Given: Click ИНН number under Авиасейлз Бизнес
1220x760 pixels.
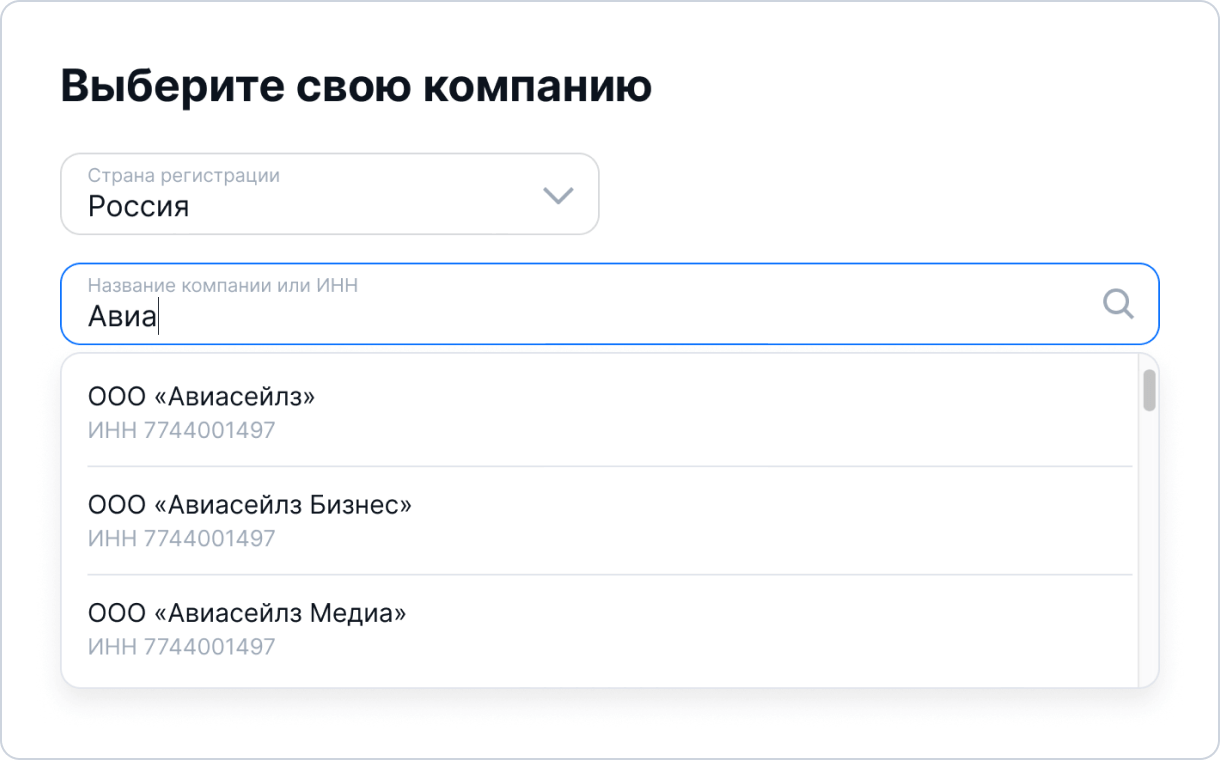Looking at the screenshot, I should tap(181, 539).
